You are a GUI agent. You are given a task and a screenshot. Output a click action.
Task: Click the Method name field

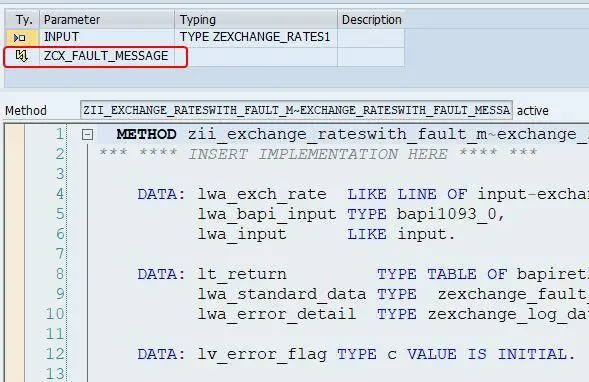click(x=296, y=110)
